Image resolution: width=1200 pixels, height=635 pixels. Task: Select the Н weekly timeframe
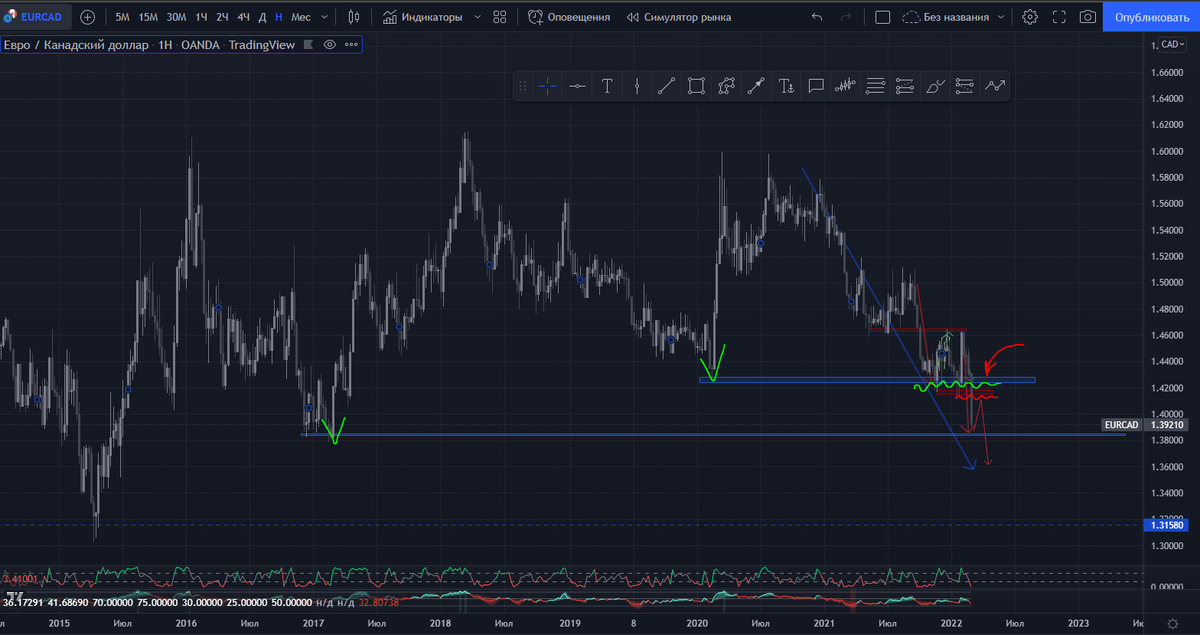point(278,17)
